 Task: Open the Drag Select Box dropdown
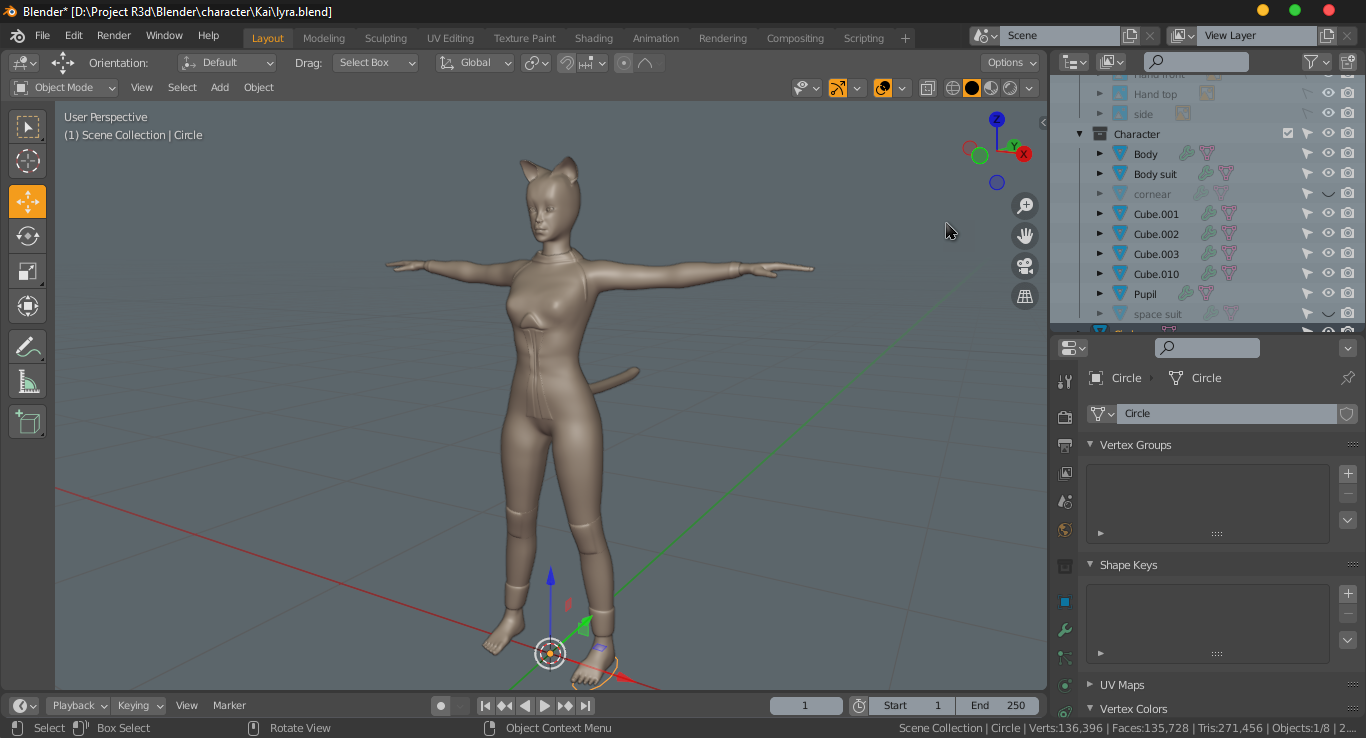pyautogui.click(x=376, y=62)
